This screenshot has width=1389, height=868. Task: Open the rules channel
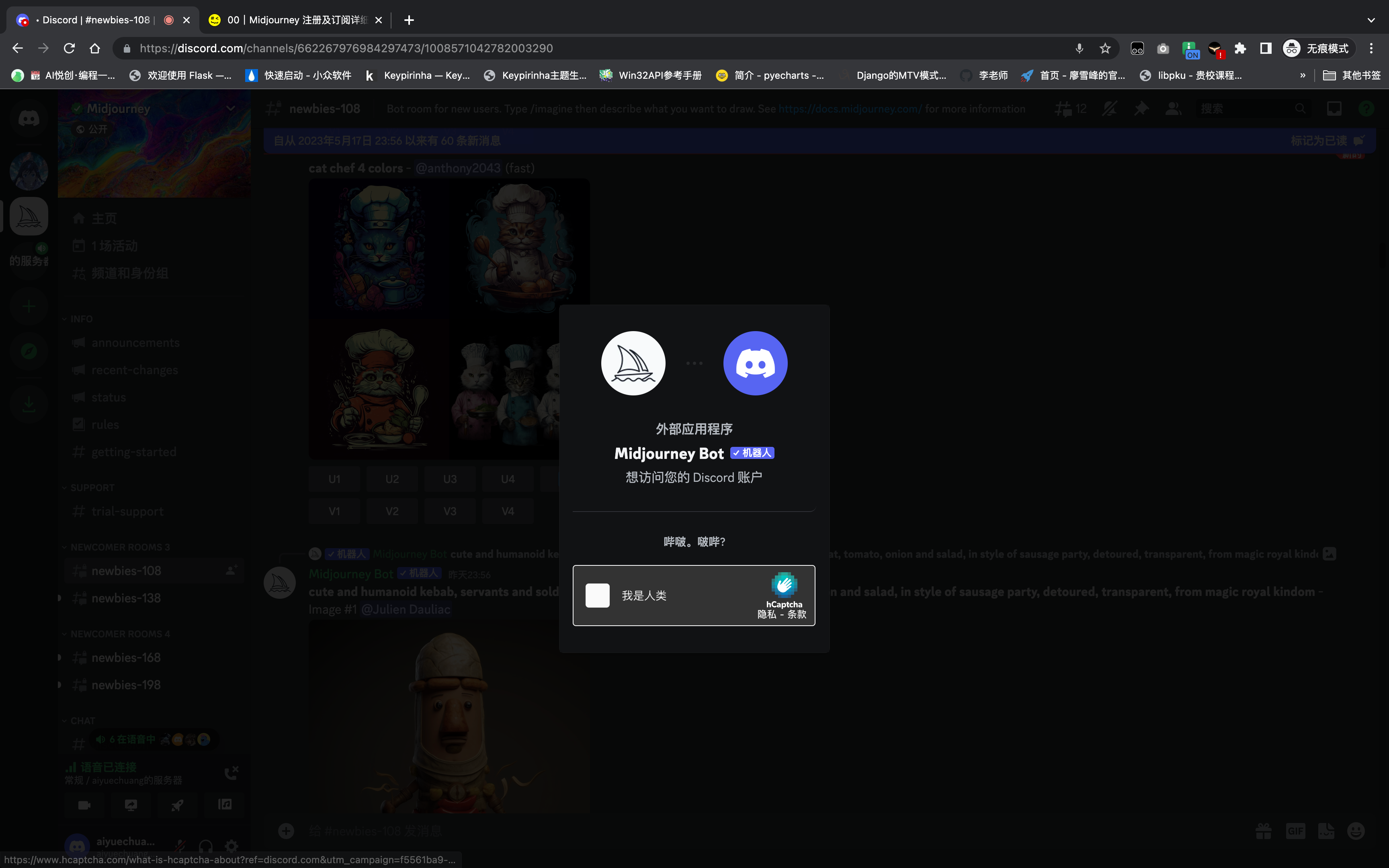pyautogui.click(x=154, y=425)
